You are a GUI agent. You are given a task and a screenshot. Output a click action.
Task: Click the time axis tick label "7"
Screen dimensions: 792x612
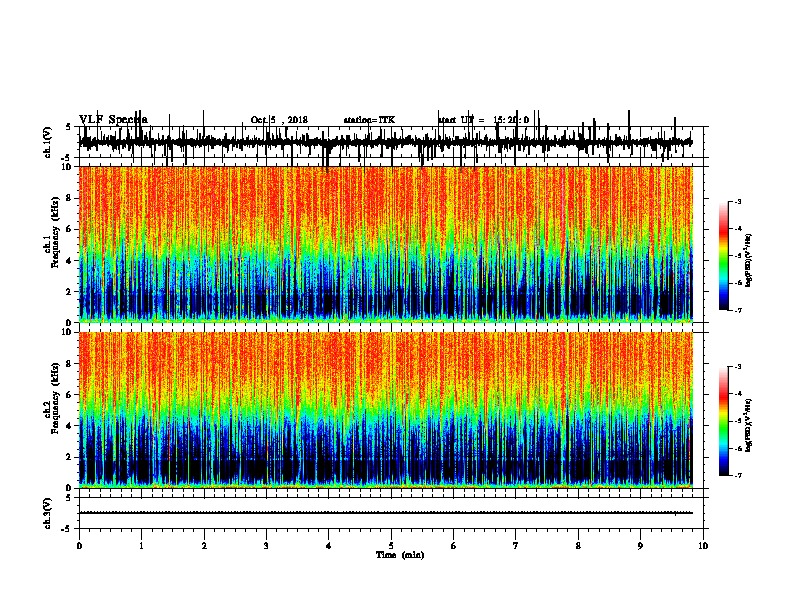point(516,546)
